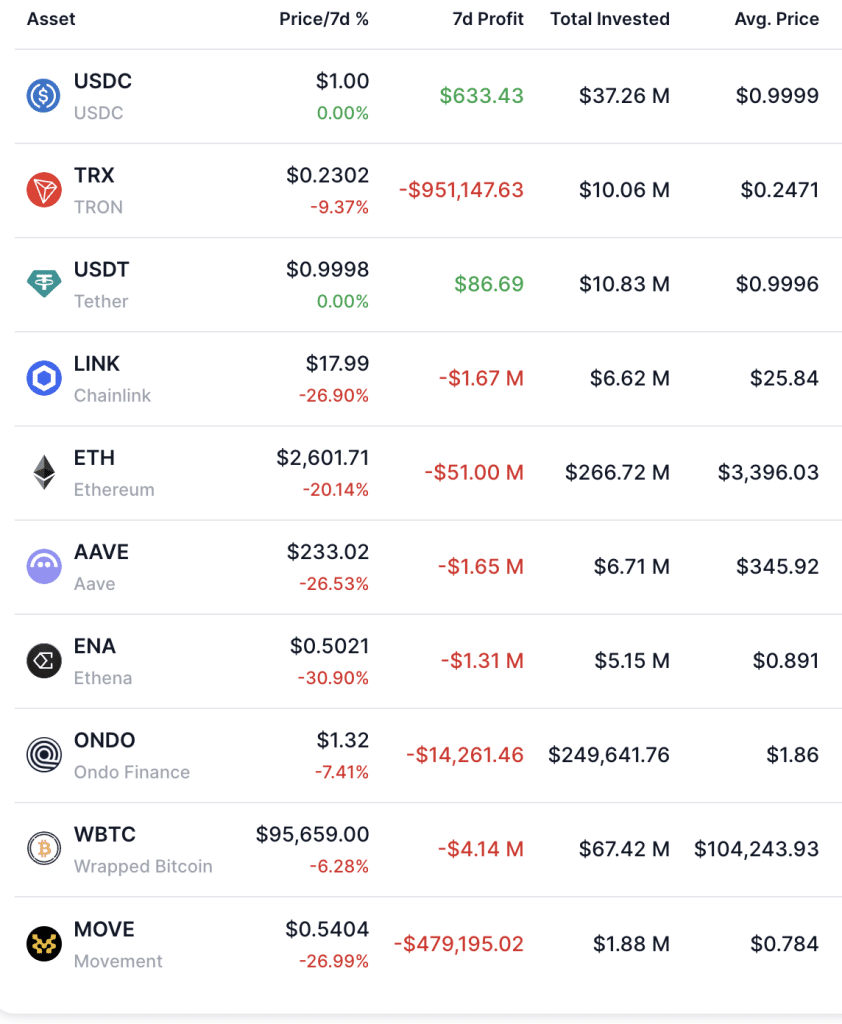
Task: Open the WBTC asset name
Action: click(x=105, y=835)
